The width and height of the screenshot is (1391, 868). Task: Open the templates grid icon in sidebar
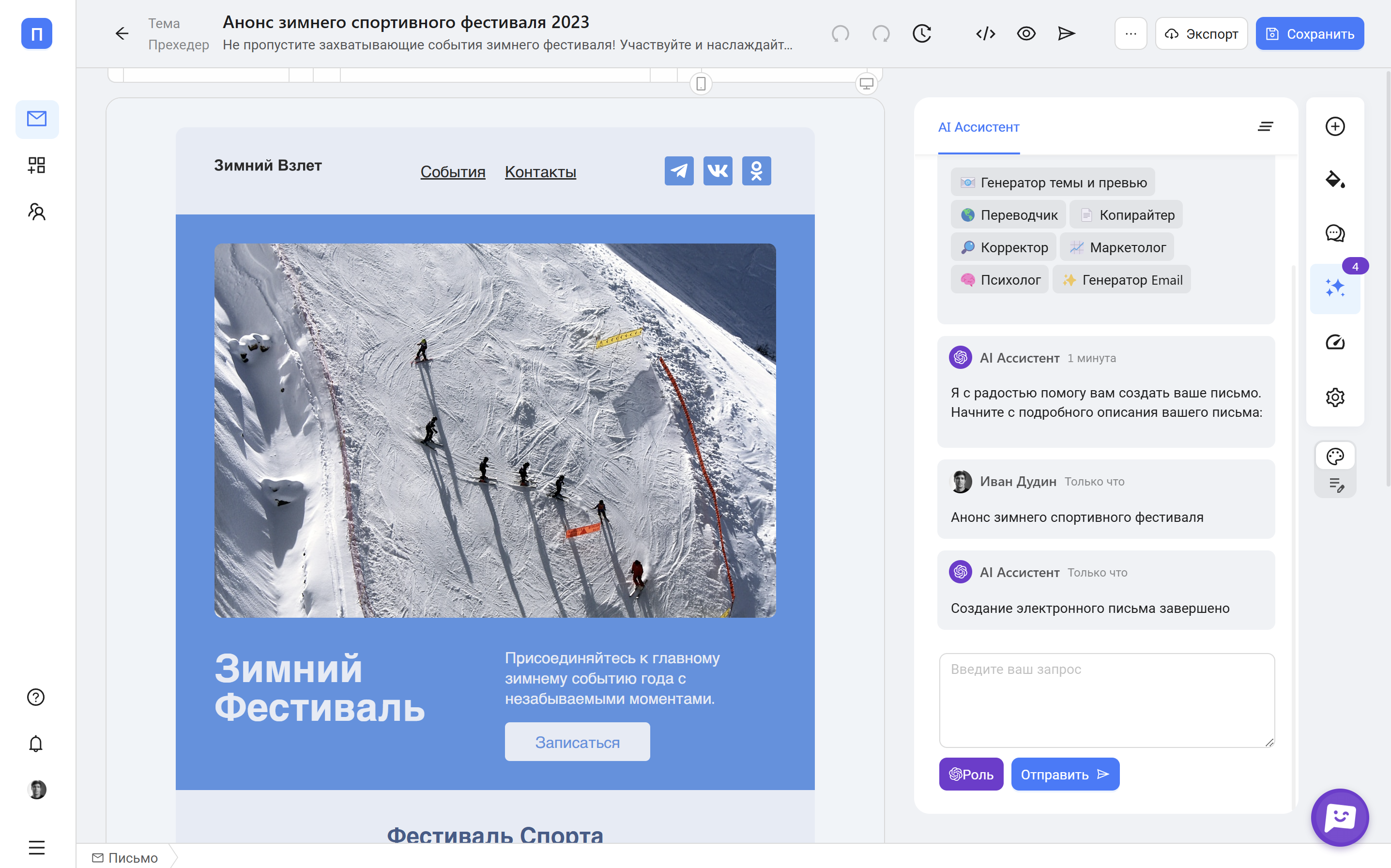click(37, 166)
